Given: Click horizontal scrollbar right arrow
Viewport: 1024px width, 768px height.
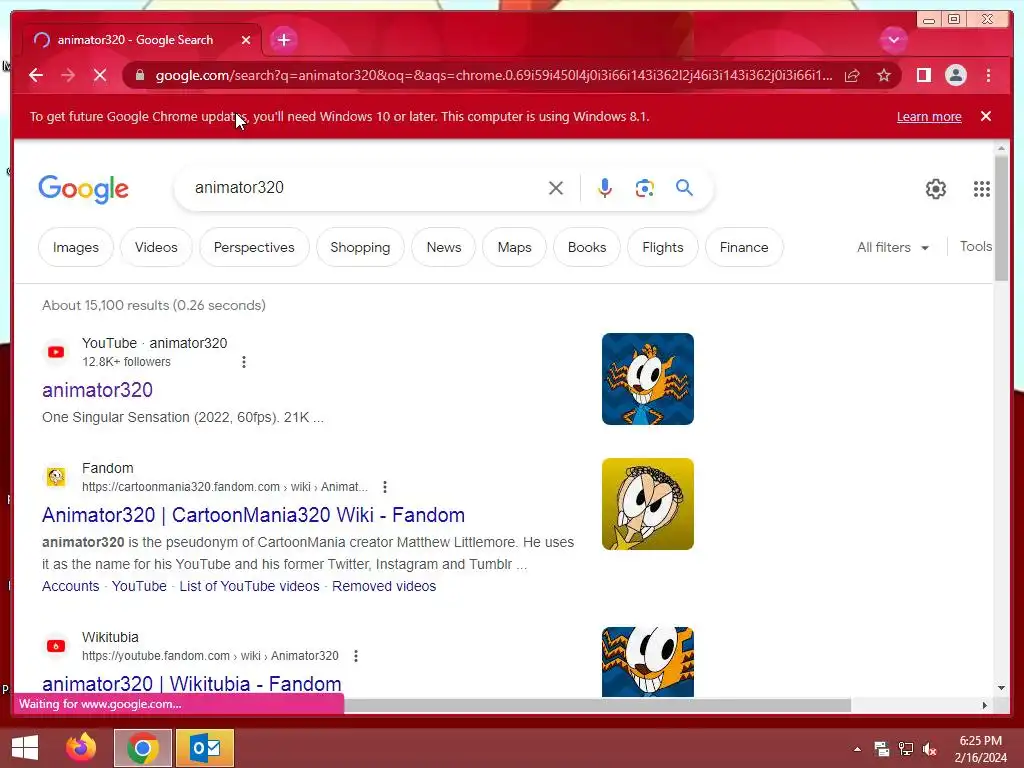Looking at the screenshot, I should tap(985, 705).
